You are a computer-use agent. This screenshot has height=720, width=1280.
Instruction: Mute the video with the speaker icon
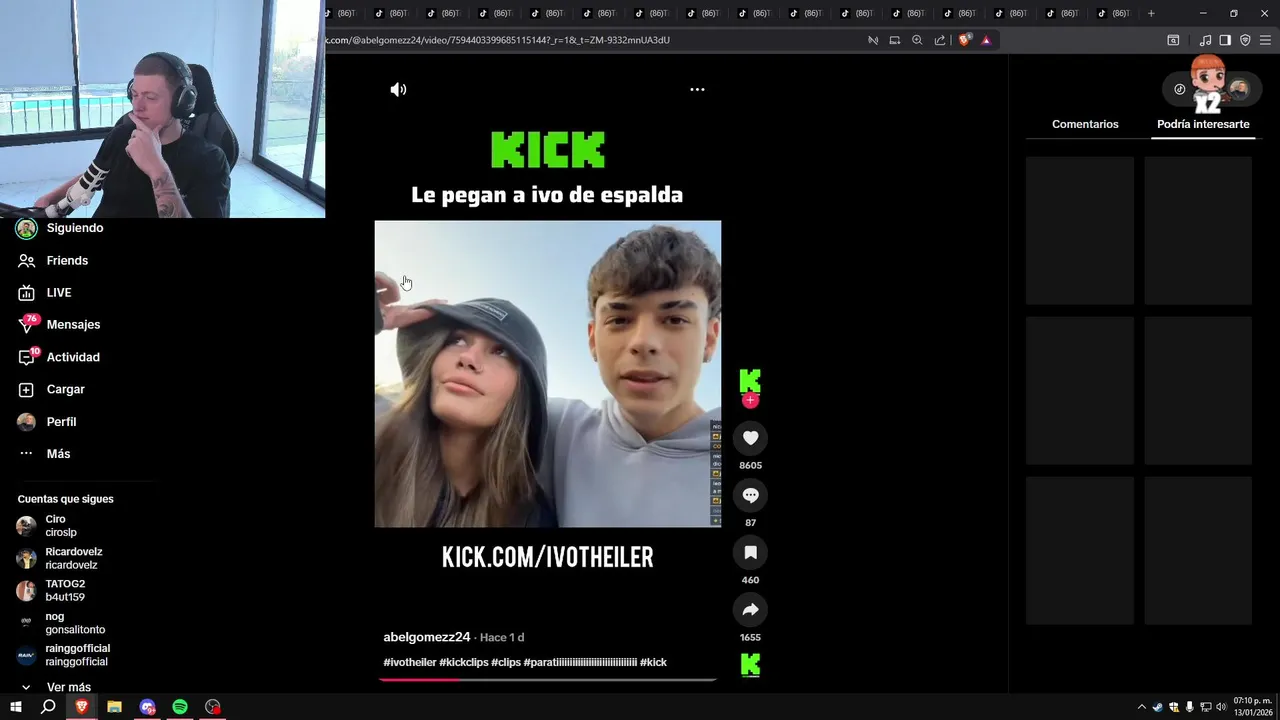coord(398,89)
